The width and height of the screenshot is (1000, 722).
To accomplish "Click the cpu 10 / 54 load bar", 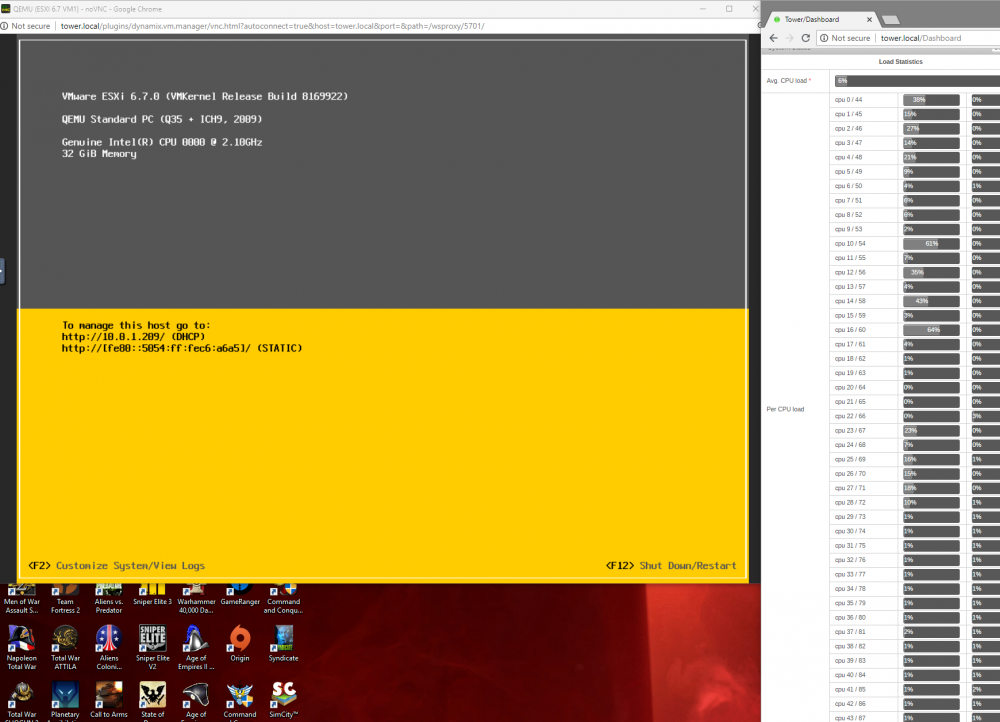I will 931,244.
